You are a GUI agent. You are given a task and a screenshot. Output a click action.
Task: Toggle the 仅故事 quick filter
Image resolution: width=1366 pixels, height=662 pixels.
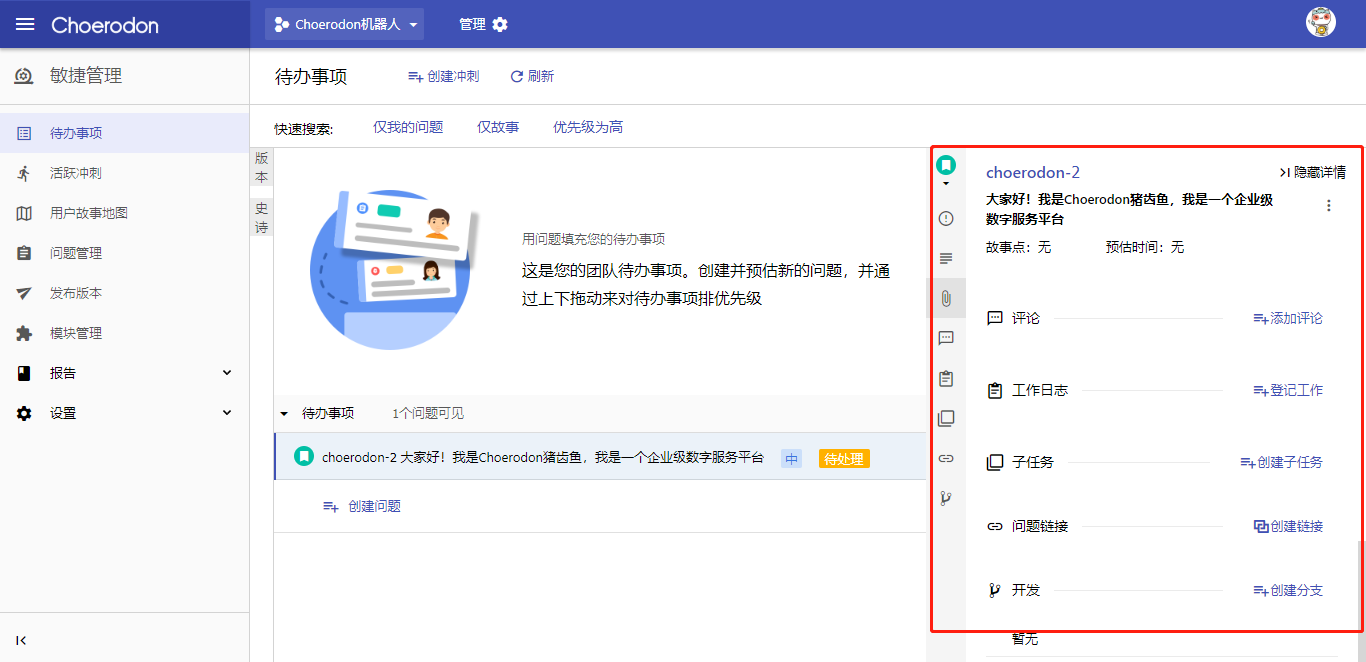[498, 127]
